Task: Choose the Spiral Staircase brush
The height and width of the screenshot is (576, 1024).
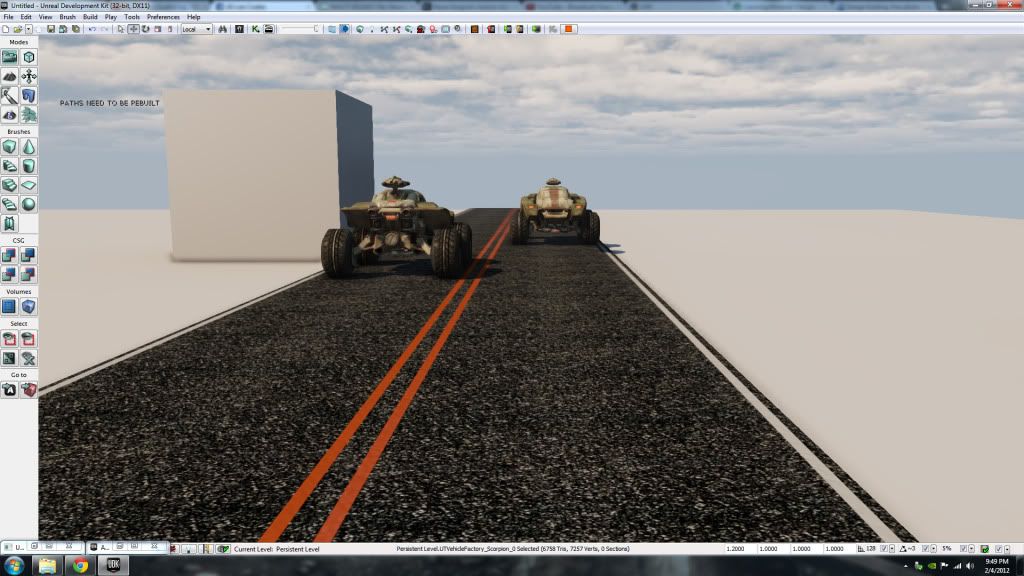Action: [9, 204]
